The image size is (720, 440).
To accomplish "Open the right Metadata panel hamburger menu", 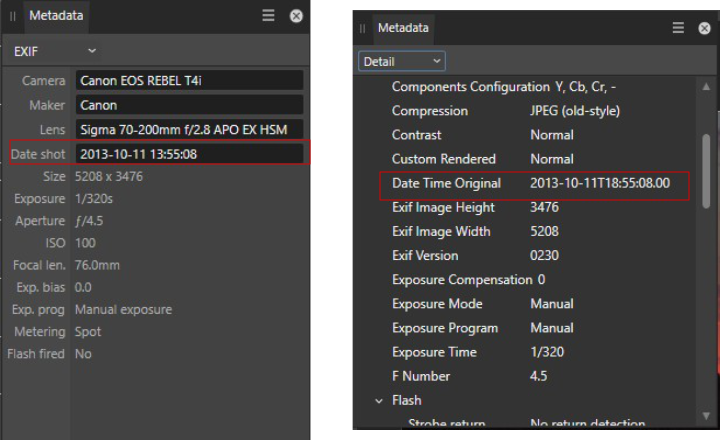I will [678, 28].
